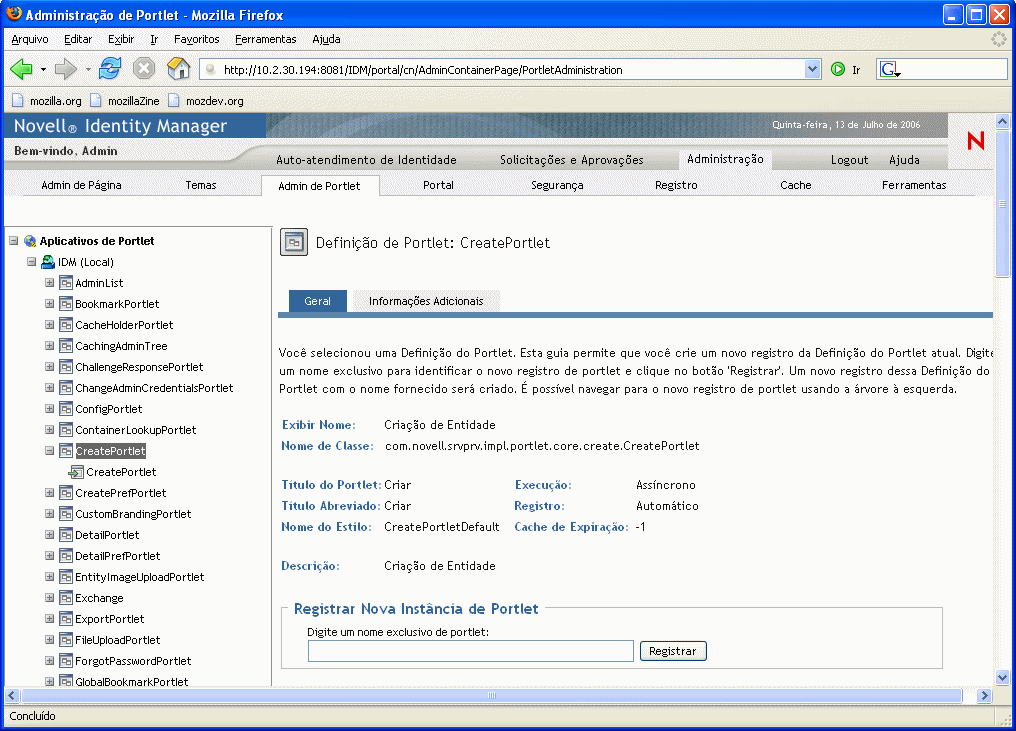Expand the AdminList tree node
The image size is (1016, 731).
(x=49, y=283)
